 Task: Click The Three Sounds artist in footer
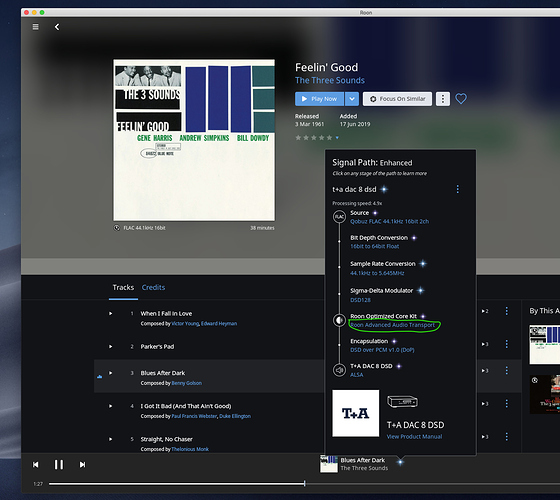[x=364, y=468]
